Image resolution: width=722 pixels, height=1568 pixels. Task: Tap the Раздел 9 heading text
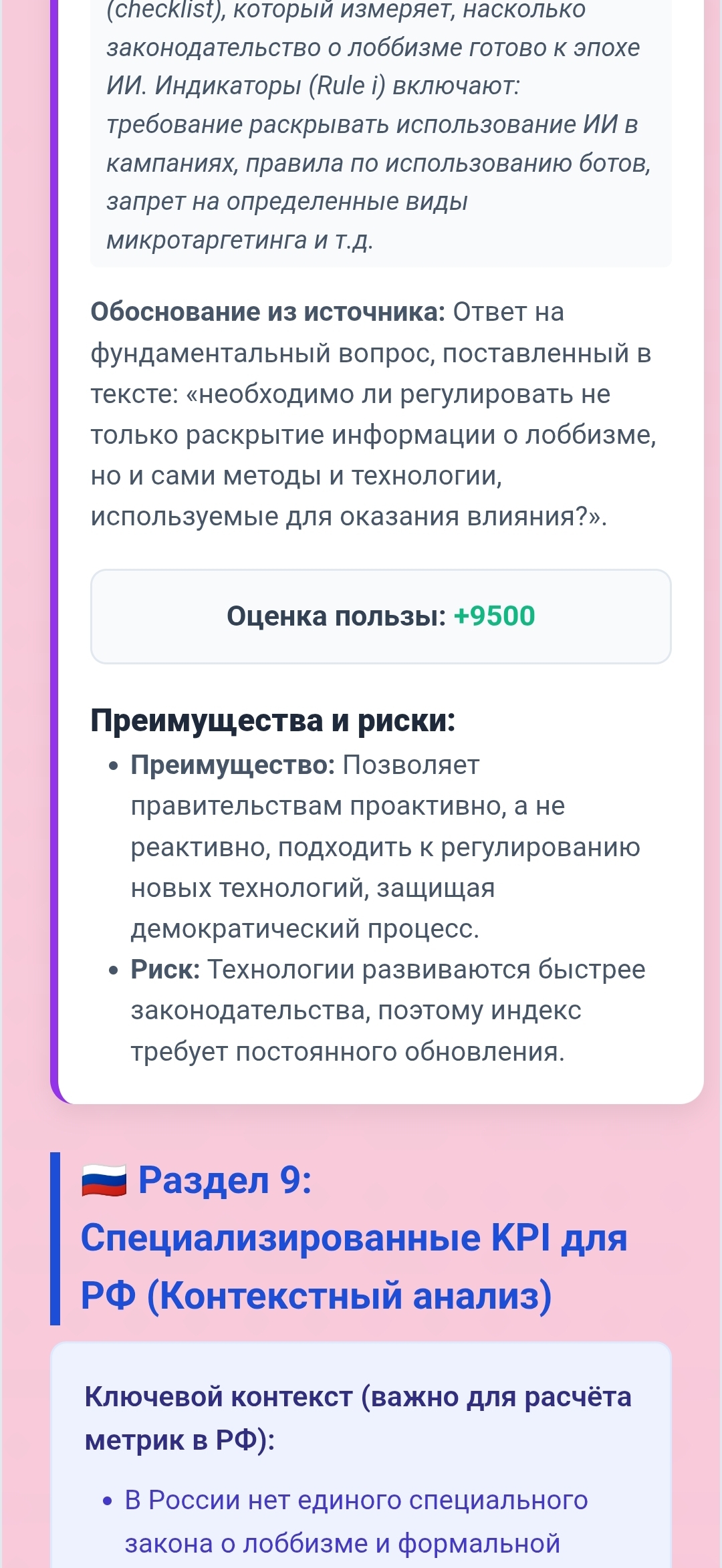[225, 1180]
